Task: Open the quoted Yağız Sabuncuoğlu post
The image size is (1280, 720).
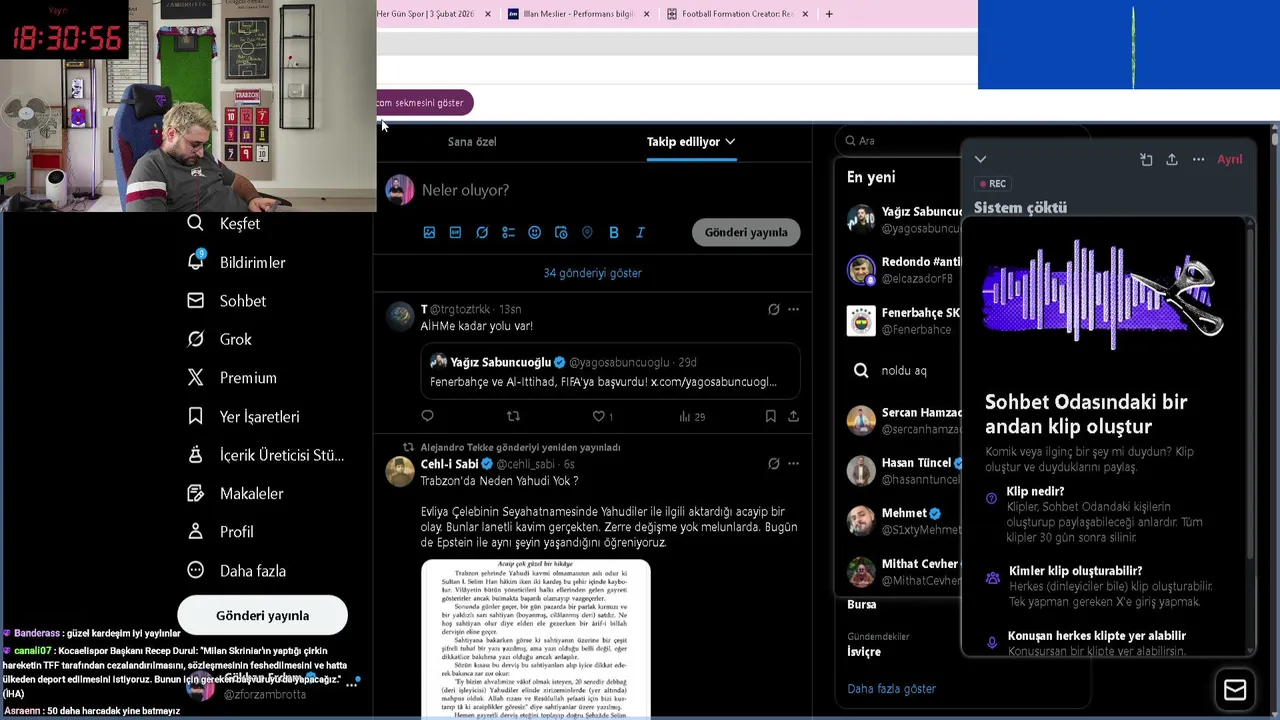Action: coord(610,371)
